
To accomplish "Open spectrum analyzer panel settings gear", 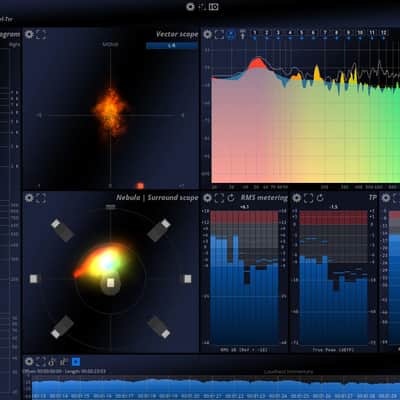I will [208, 34].
